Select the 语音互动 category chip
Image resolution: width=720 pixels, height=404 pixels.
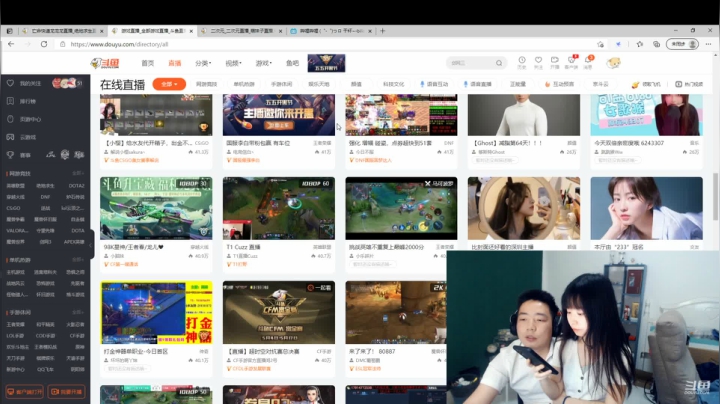433,84
